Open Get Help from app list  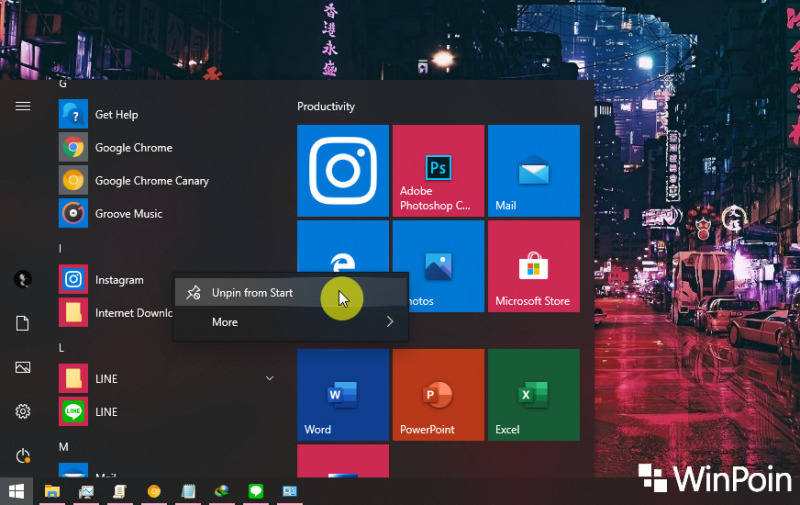(x=168, y=114)
